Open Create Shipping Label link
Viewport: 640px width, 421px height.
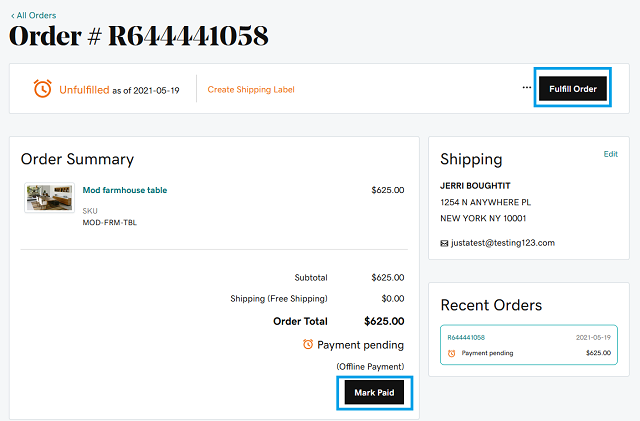click(x=251, y=89)
